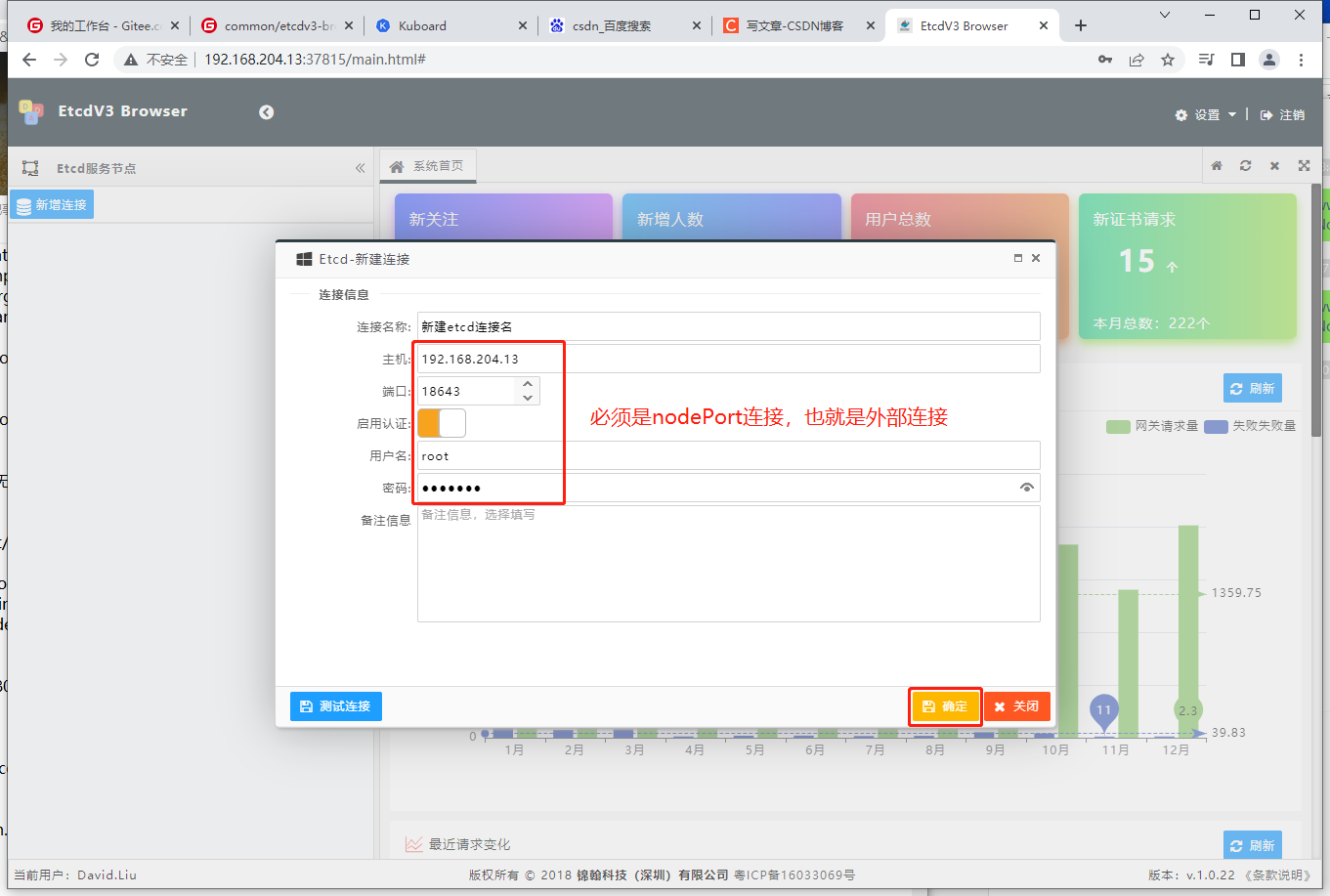The width and height of the screenshot is (1330, 896).
Task: Click the 新增人数 card
Action: click(x=732, y=217)
